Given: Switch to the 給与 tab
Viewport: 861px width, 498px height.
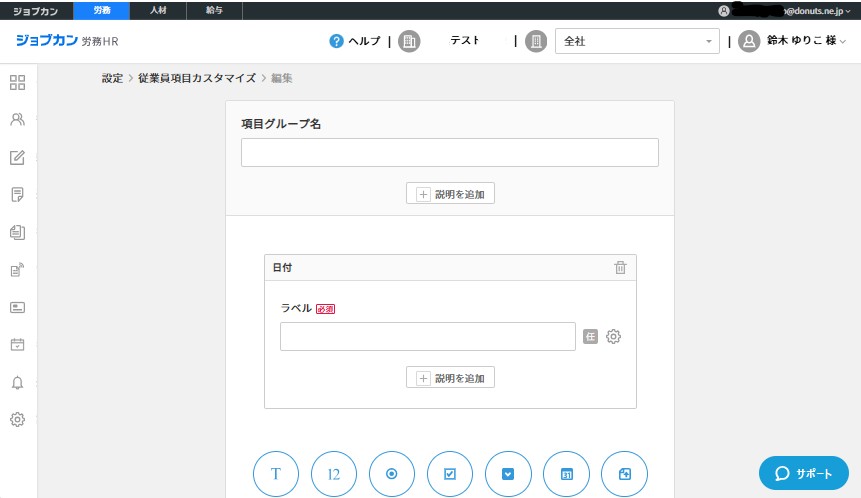Looking at the screenshot, I should (215, 10).
